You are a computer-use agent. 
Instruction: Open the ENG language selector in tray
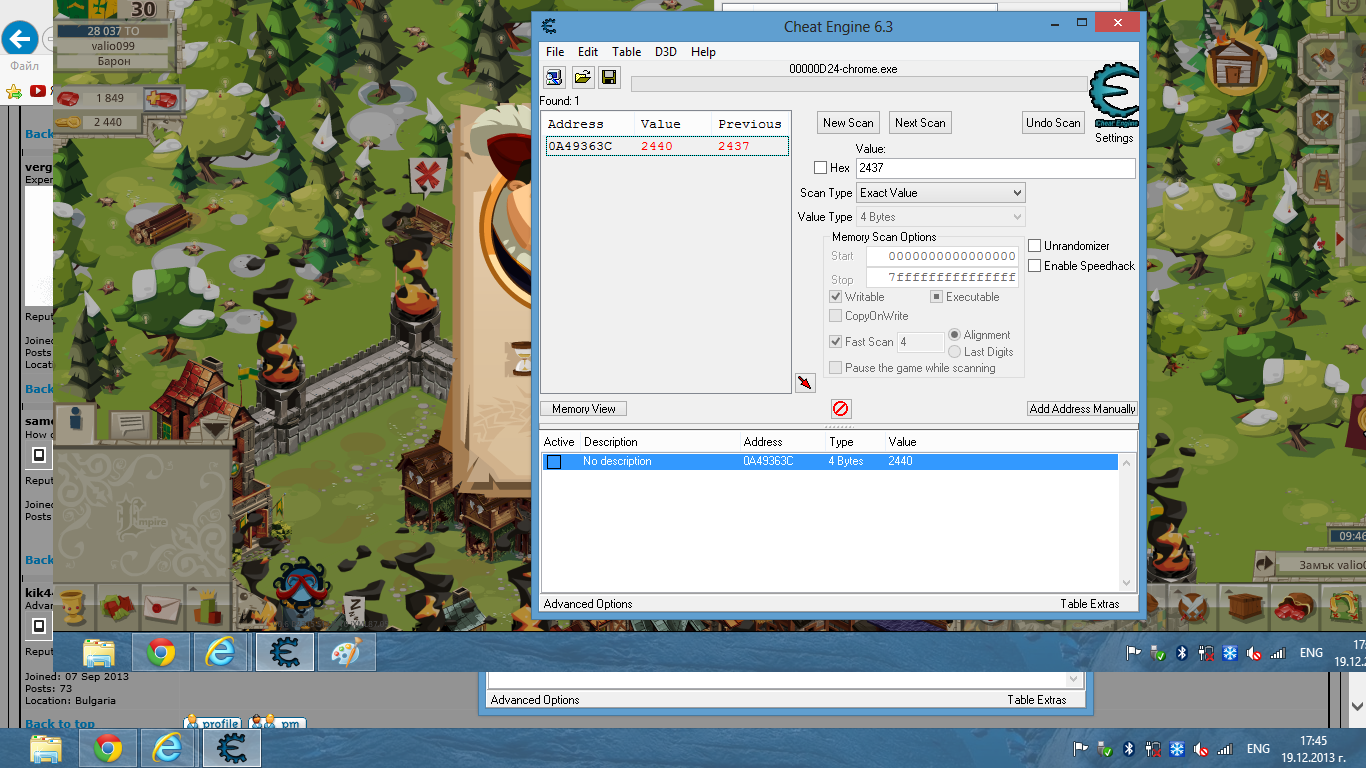point(1310,652)
